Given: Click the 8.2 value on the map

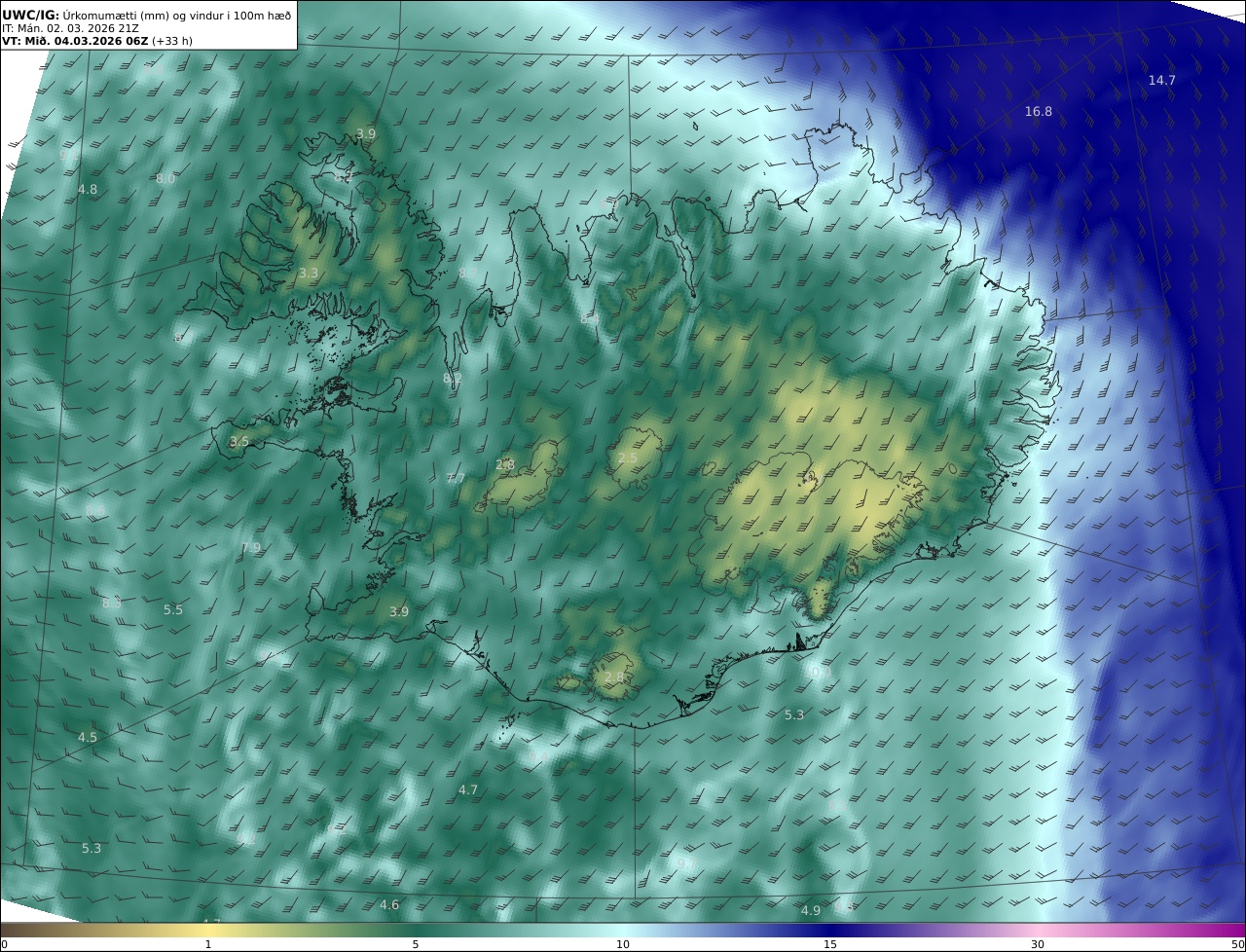Looking at the screenshot, I should click(453, 378).
